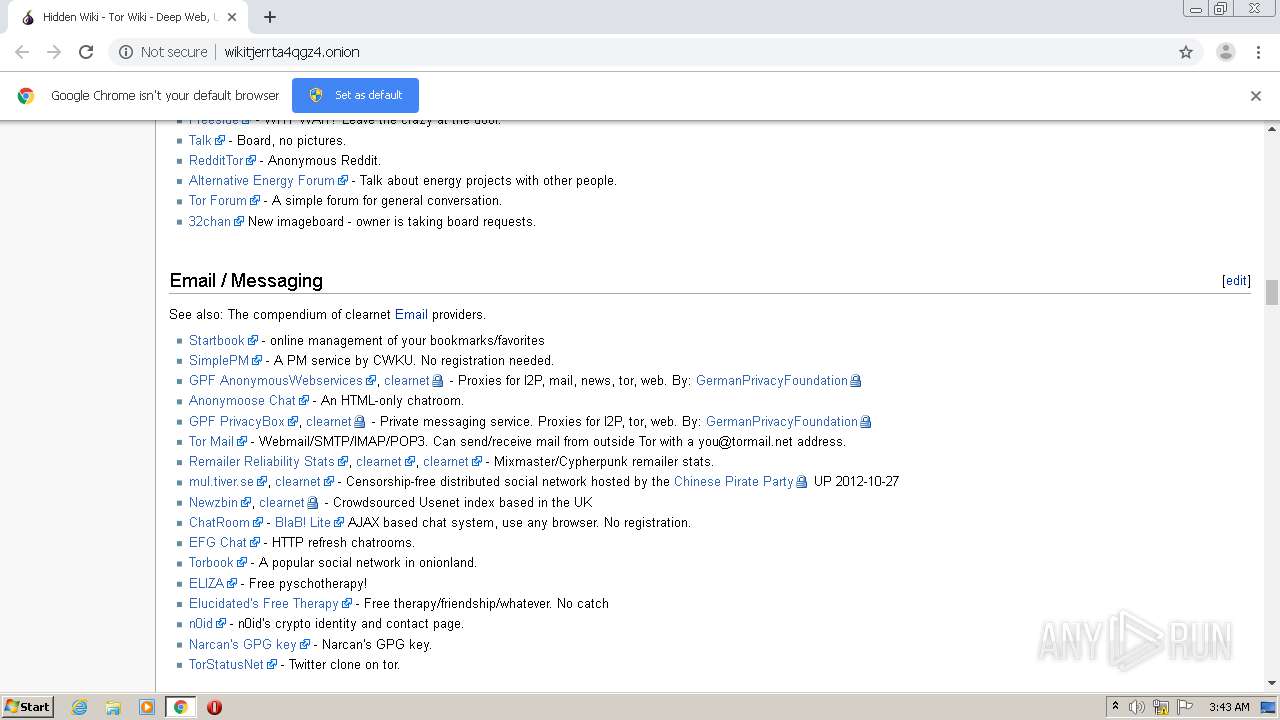Click the Action Center flag tray icon

(1186, 707)
